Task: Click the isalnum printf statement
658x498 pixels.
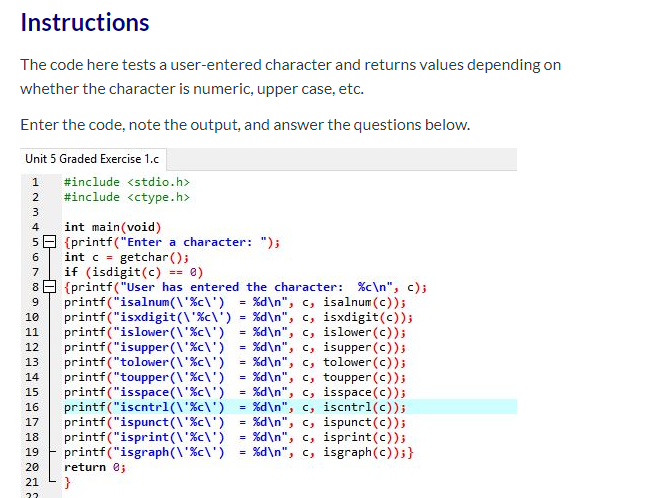Action: coord(235,302)
